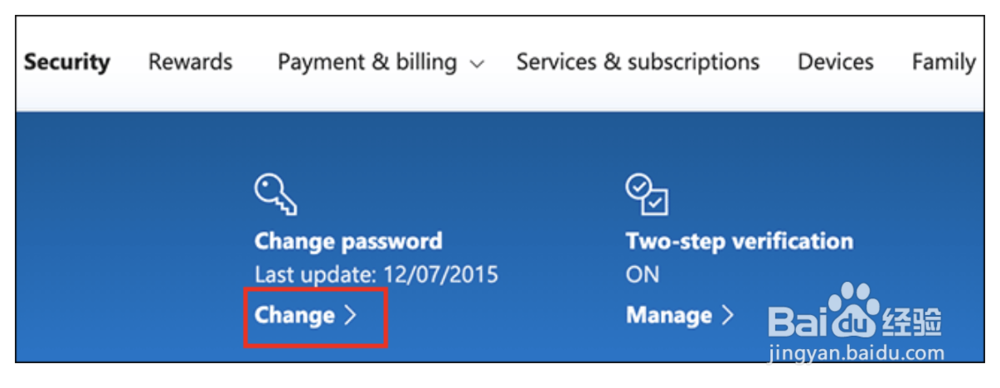Screen dimensions: 1000x388
Task: Click the Manage link for two-step verification
Action: [x=680, y=315]
